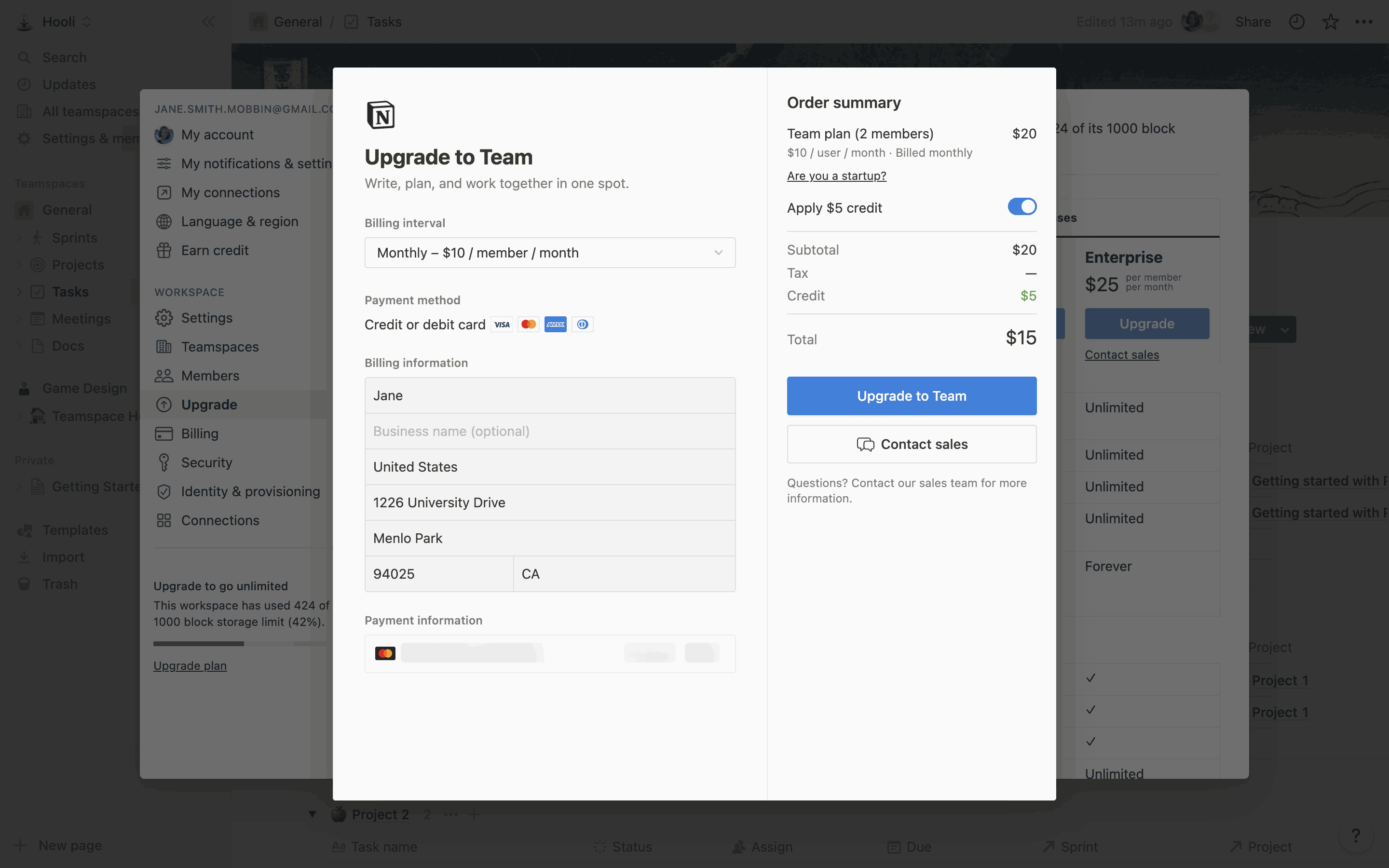Click the Teamspaces building icon in settings
The height and width of the screenshot is (868, 1389).
163,347
